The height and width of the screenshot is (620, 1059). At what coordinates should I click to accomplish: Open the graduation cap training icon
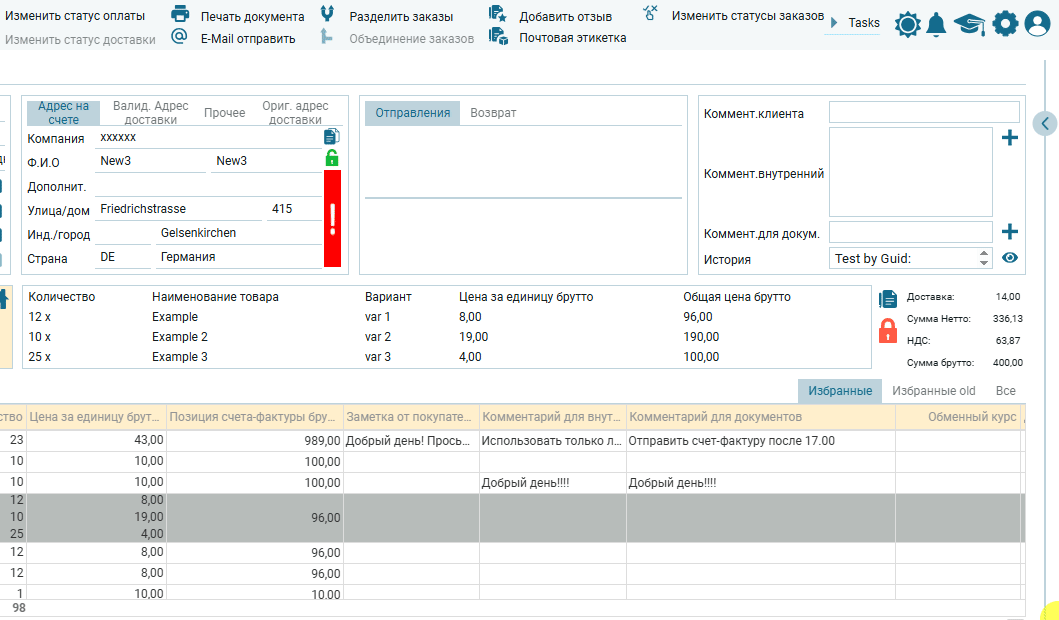[969, 25]
